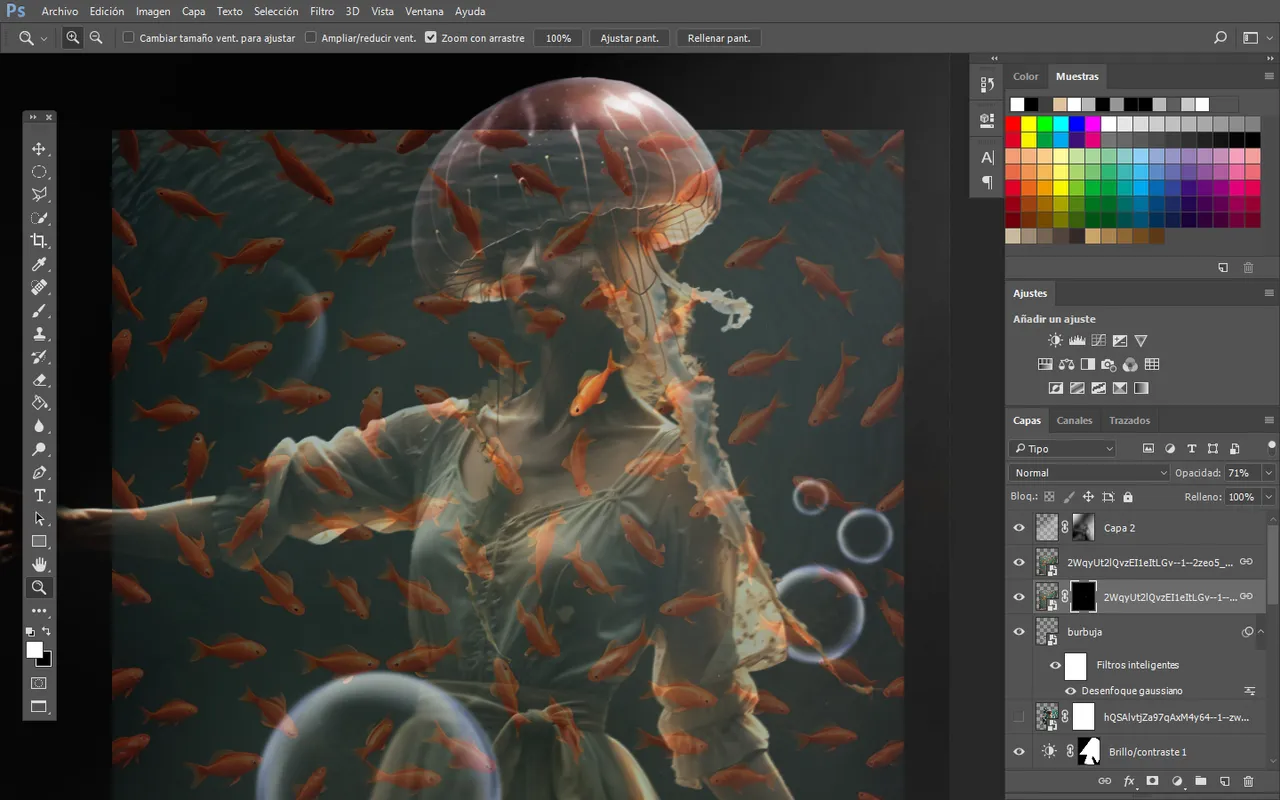The image size is (1280, 800).
Task: Pick the pure red swatch
Action: [x=1013, y=124]
